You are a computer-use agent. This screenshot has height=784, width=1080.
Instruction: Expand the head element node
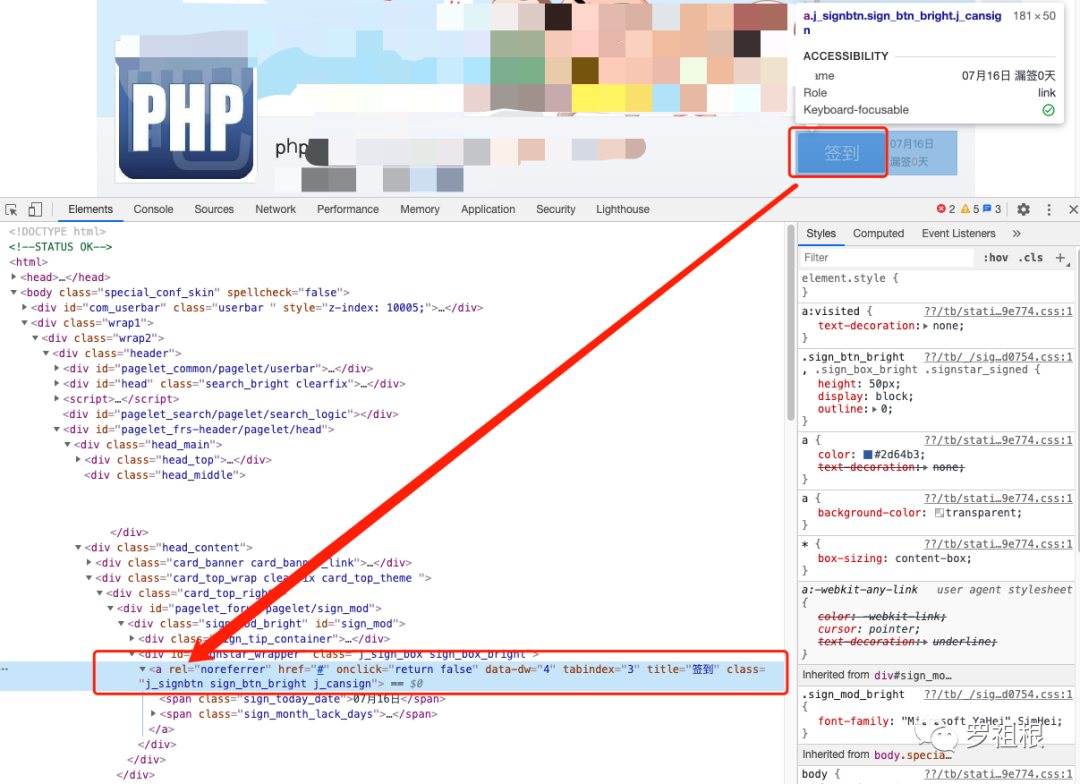point(14,277)
